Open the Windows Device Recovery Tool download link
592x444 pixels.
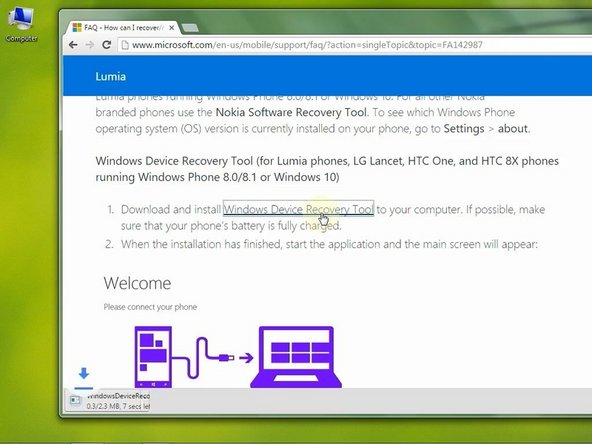[299, 209]
